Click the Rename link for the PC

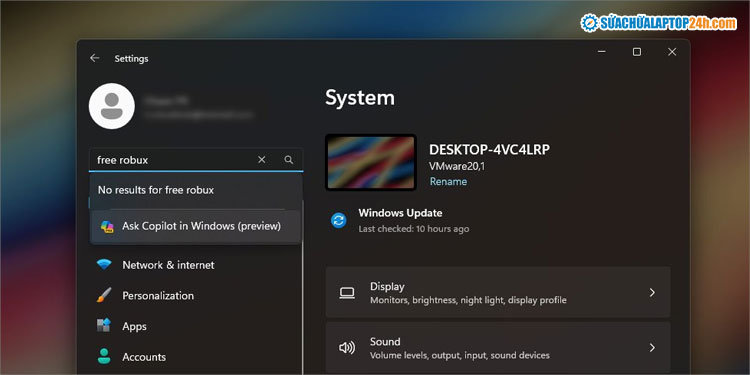click(x=448, y=182)
